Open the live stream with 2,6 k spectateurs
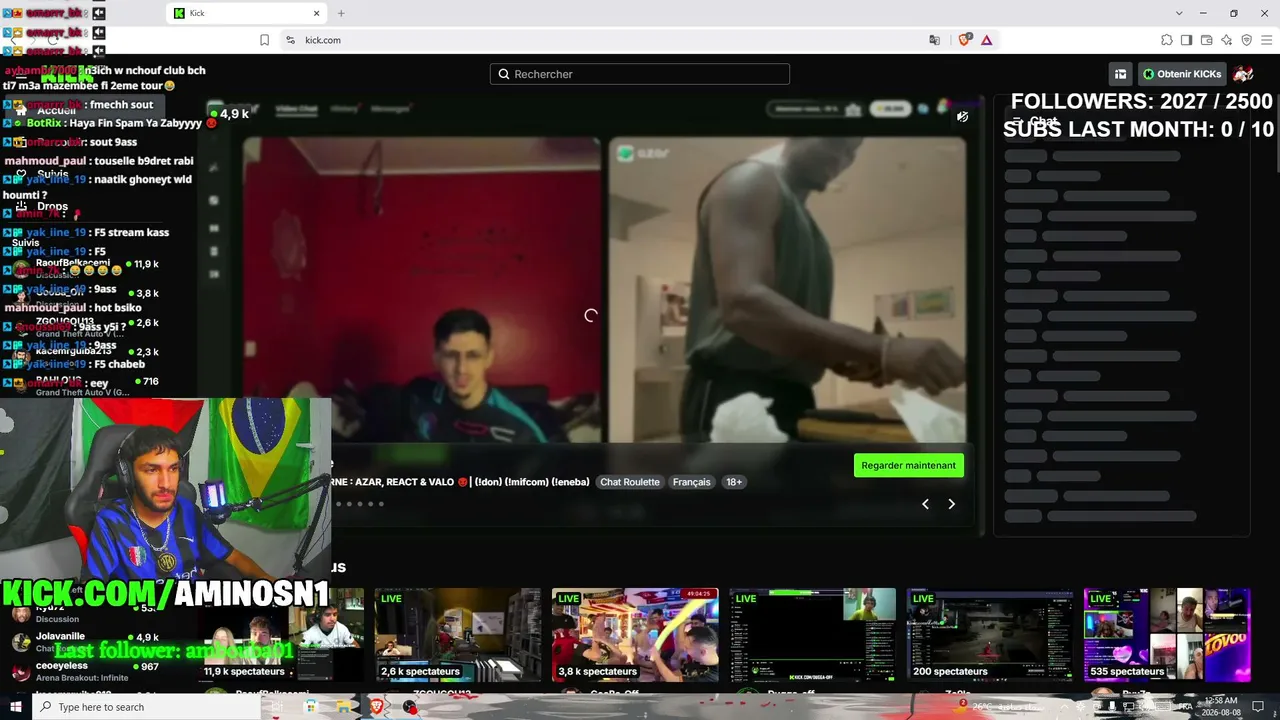The width and height of the screenshot is (1280, 720). (458, 634)
